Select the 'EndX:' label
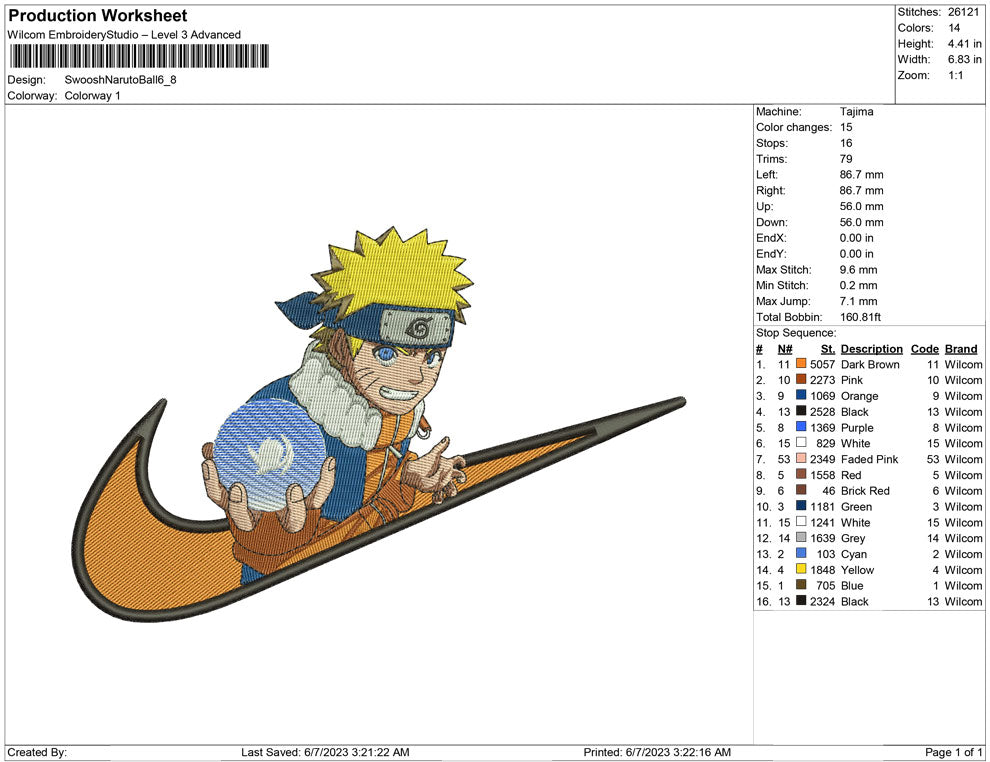Image resolution: width=990 pixels, height=762 pixels. coord(771,238)
